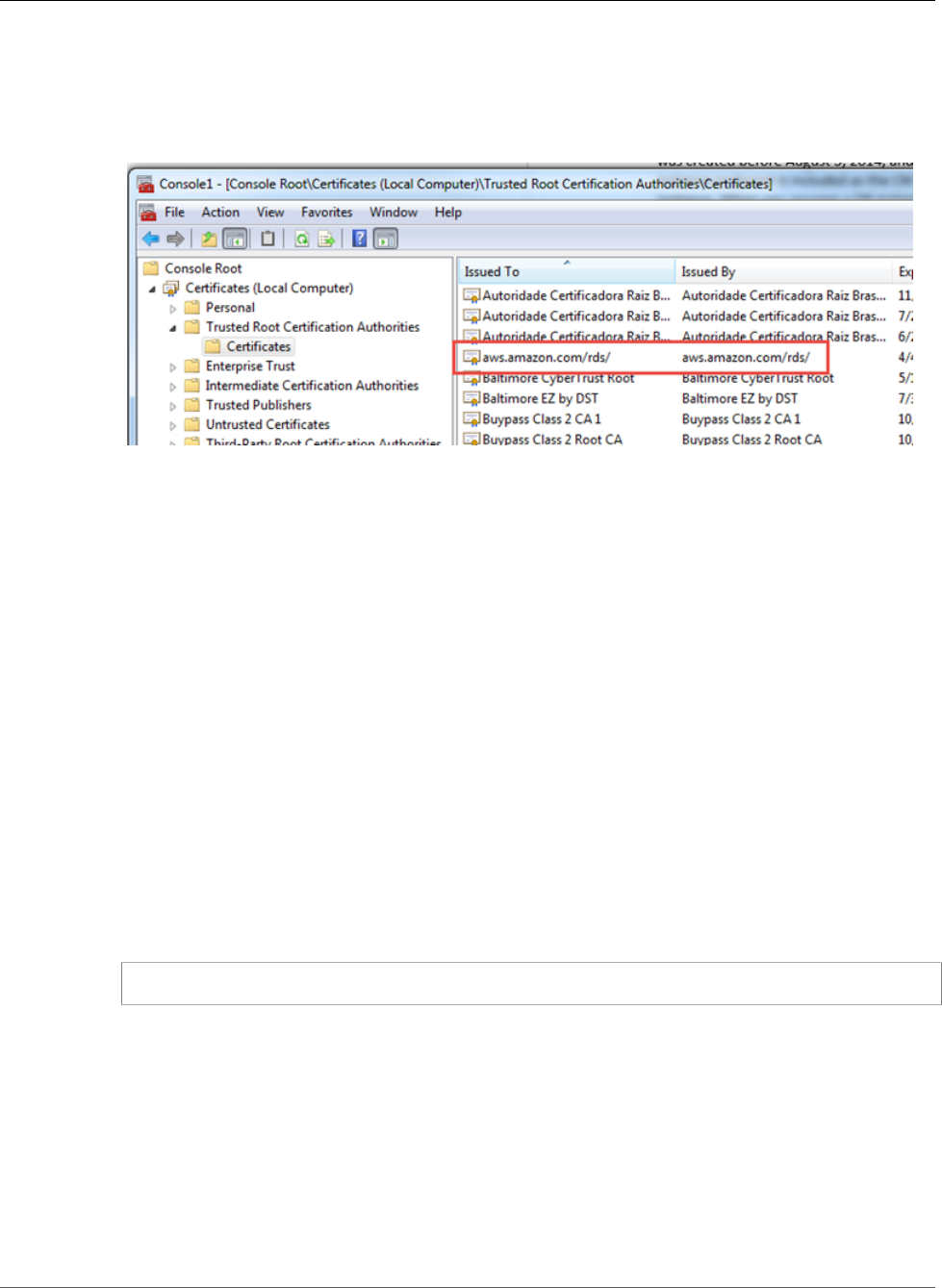The width and height of the screenshot is (942, 1288).
Task: Click the blue Help question-mark icon
Action: [359, 239]
